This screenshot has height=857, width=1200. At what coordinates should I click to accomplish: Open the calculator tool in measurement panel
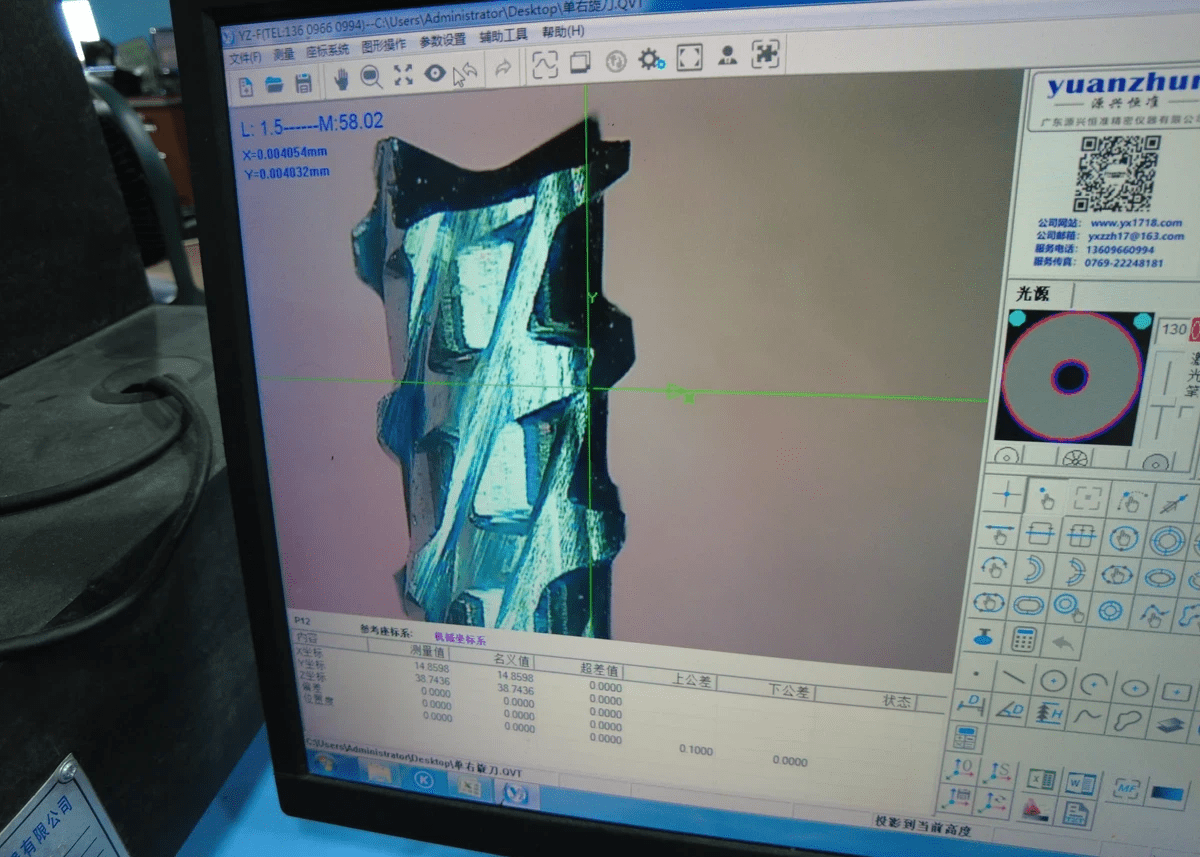click(1024, 639)
